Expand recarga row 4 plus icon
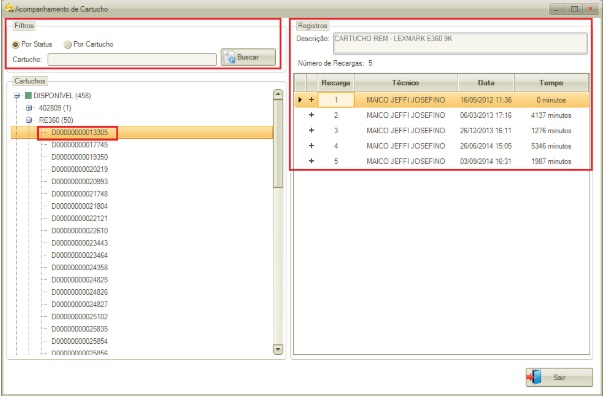The width and height of the screenshot is (603, 397). click(x=311, y=146)
